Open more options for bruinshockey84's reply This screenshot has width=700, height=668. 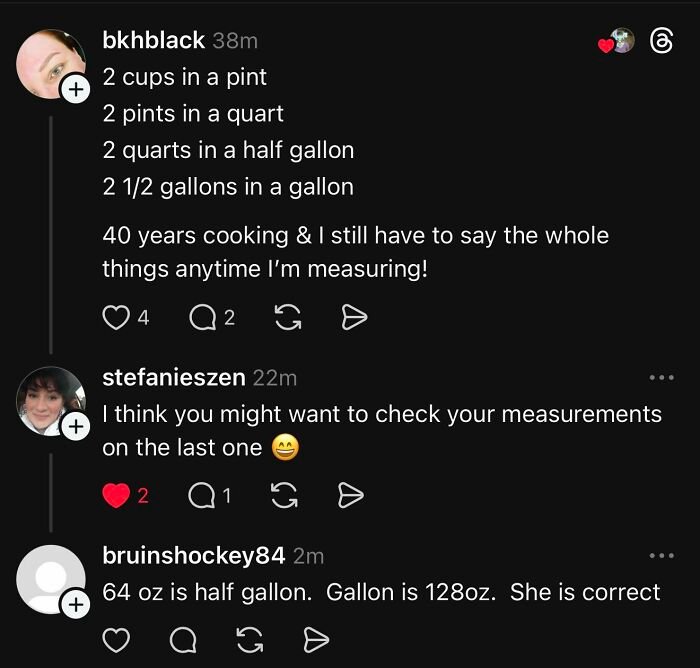click(x=661, y=555)
